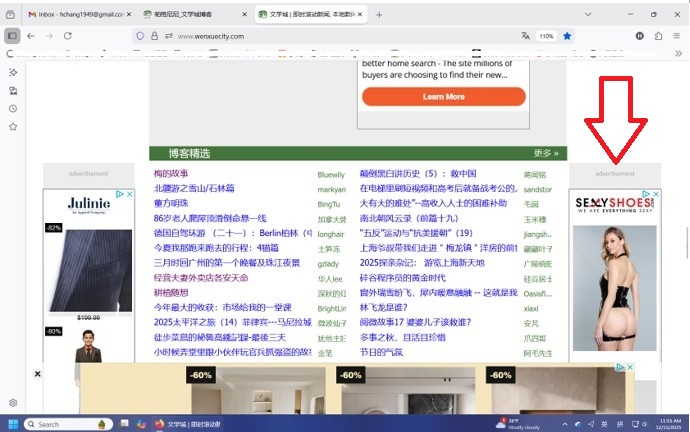Open the page translation icon
690x432 pixels.
(525, 36)
